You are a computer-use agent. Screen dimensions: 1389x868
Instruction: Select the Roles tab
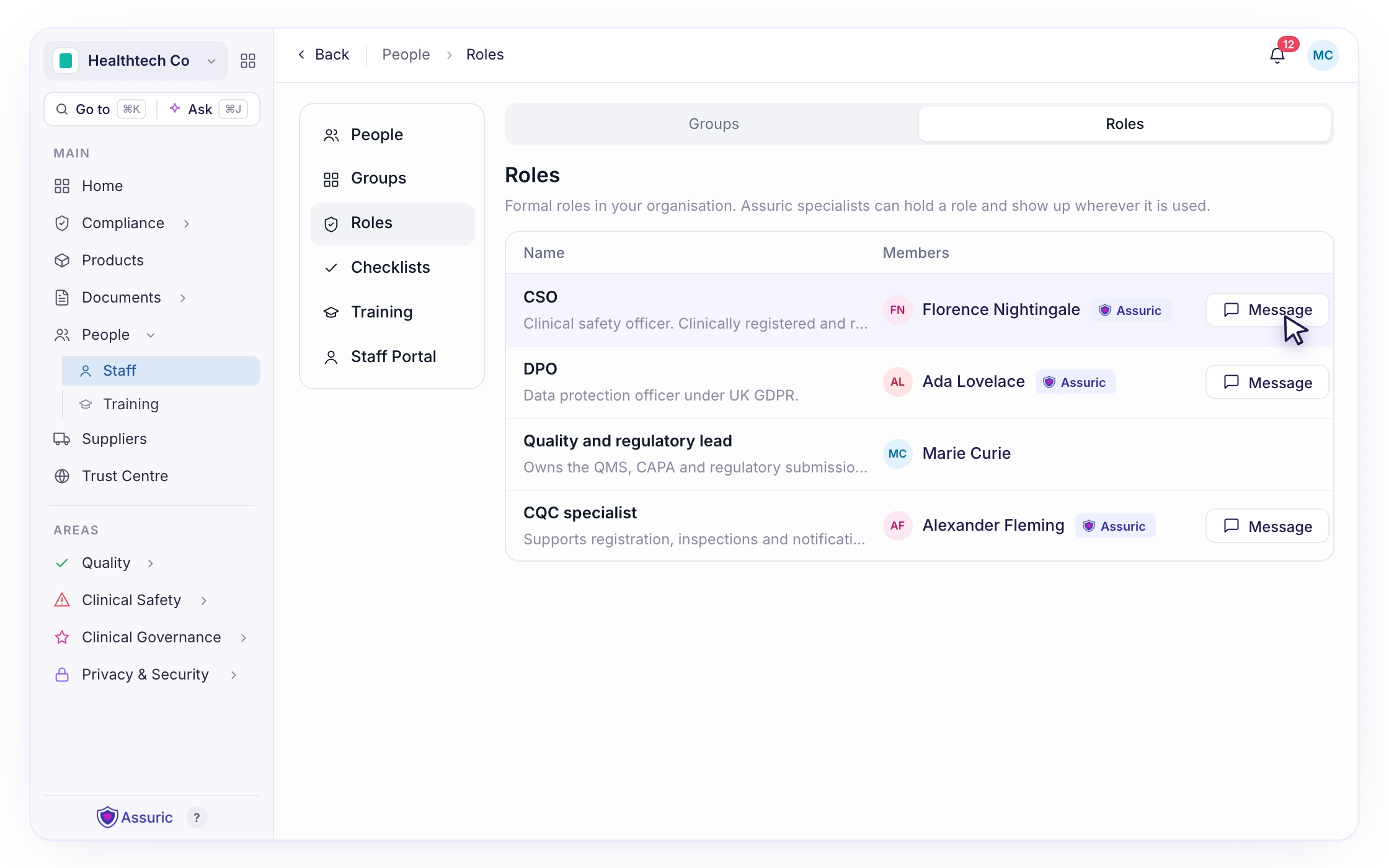pyautogui.click(x=1125, y=124)
